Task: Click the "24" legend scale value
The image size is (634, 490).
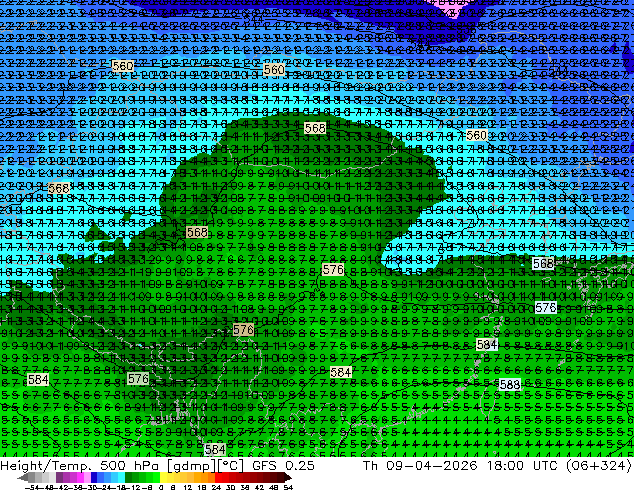Action: [x=216, y=488]
